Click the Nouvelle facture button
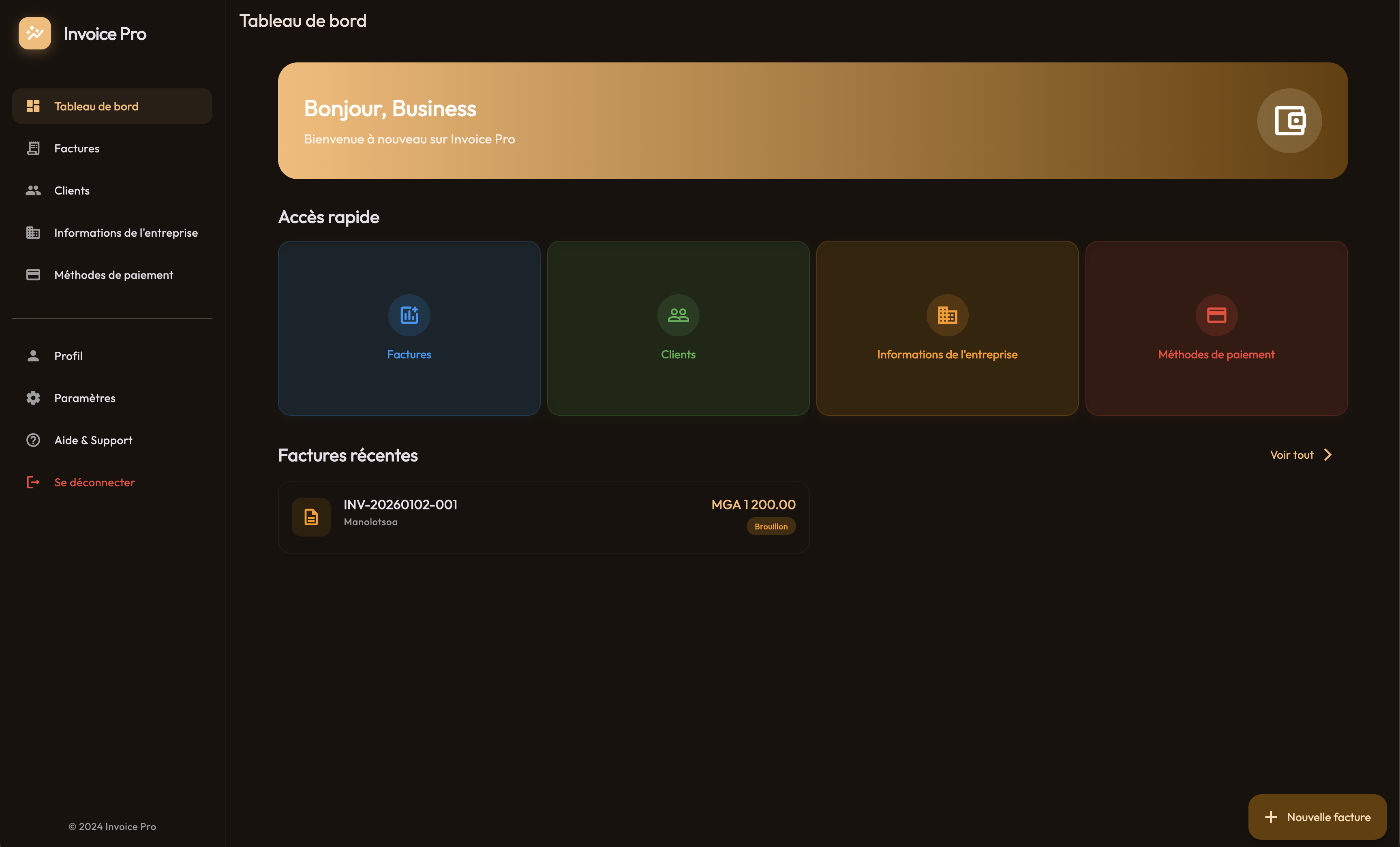This screenshot has height=847, width=1400. click(1317, 816)
